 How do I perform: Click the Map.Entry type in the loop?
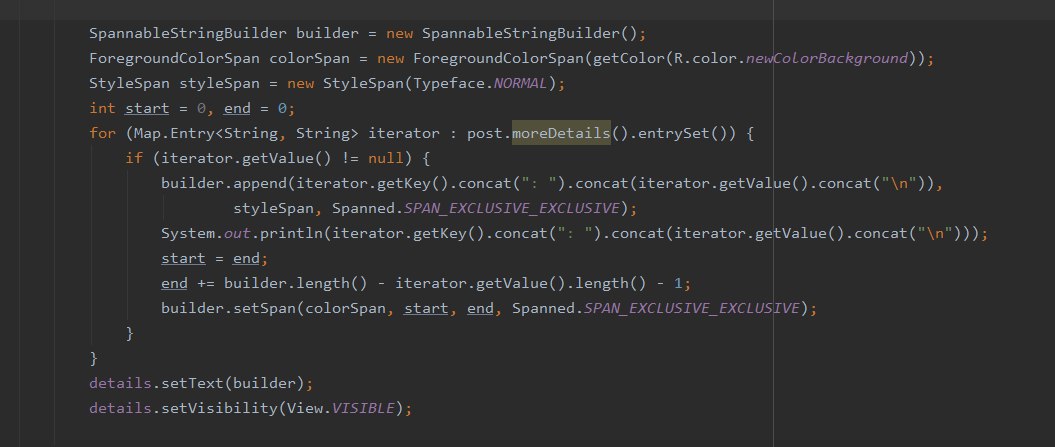[174, 133]
